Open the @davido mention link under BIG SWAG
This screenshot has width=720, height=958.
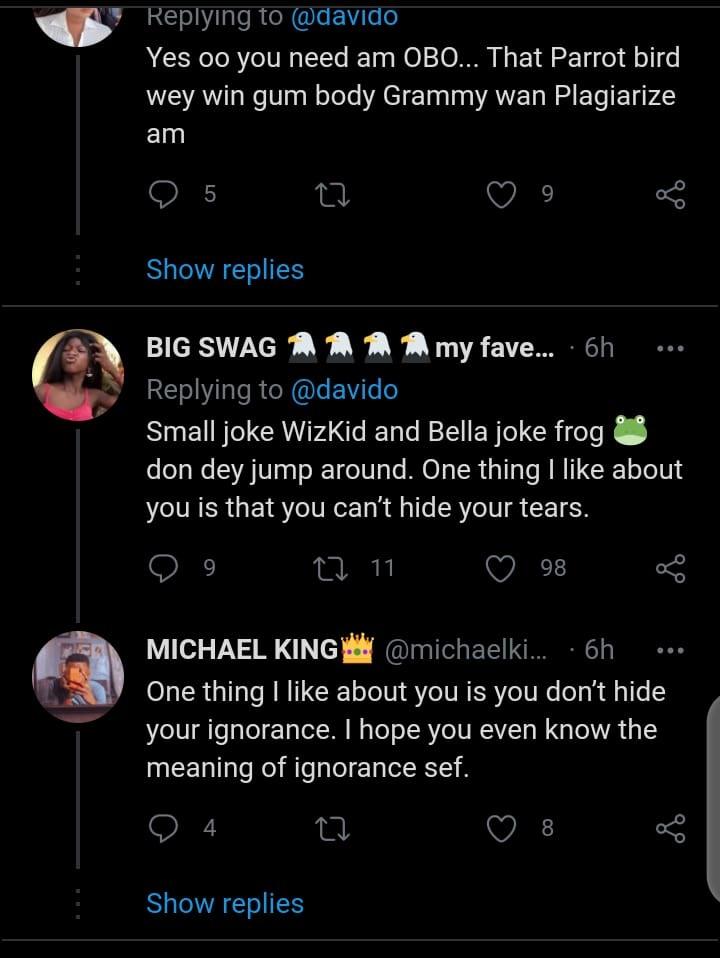(x=343, y=389)
